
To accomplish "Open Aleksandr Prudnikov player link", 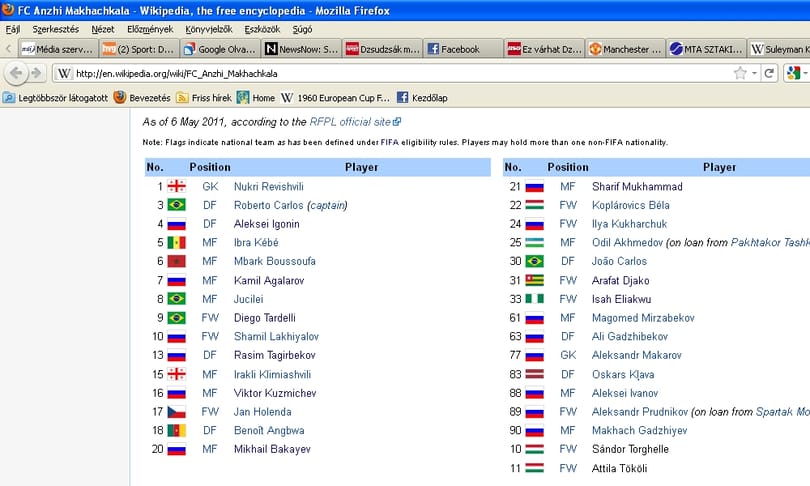I will [x=640, y=412].
